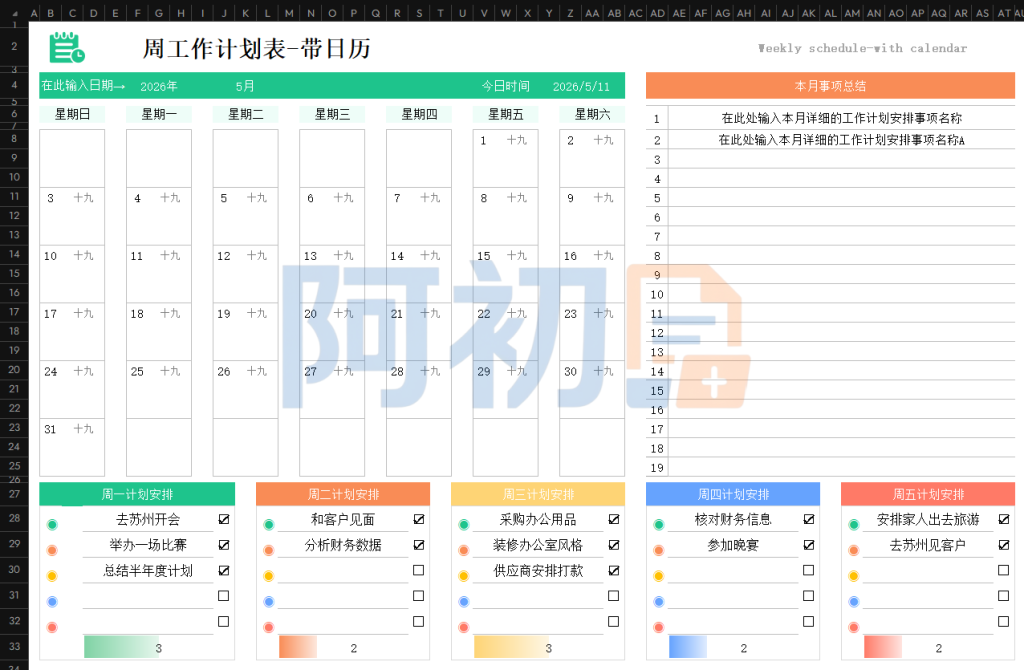Click the orange 周二 progress bar
The height and width of the screenshot is (670, 1024).
pyautogui.click(x=298, y=647)
